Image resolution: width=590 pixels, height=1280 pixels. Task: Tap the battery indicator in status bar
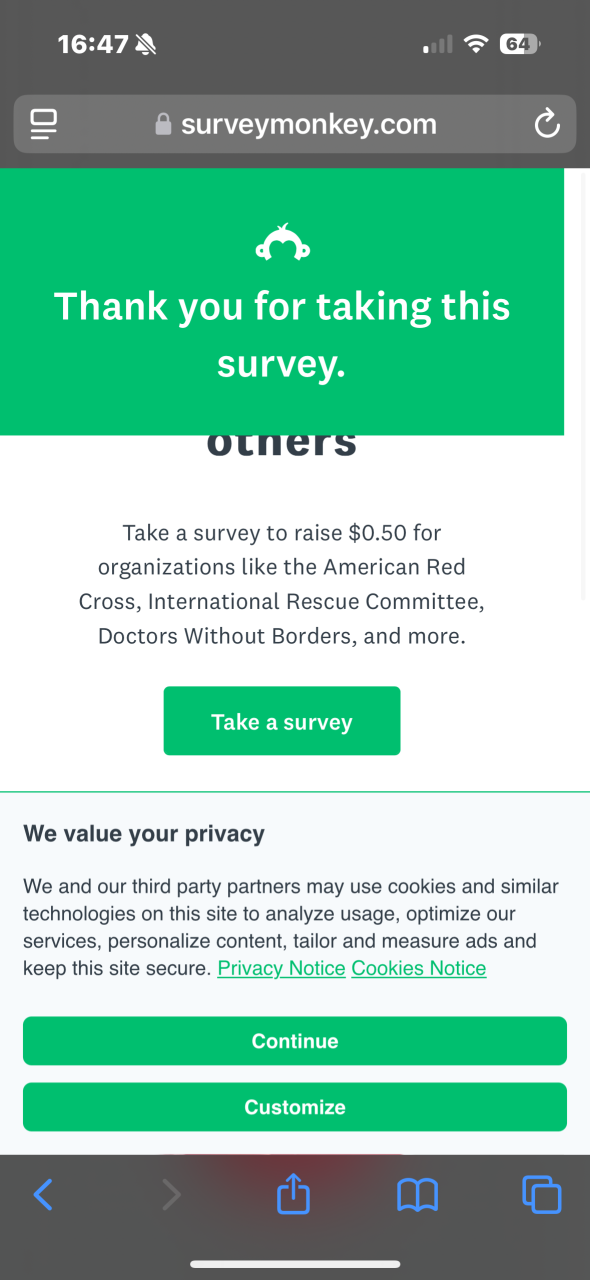click(520, 44)
